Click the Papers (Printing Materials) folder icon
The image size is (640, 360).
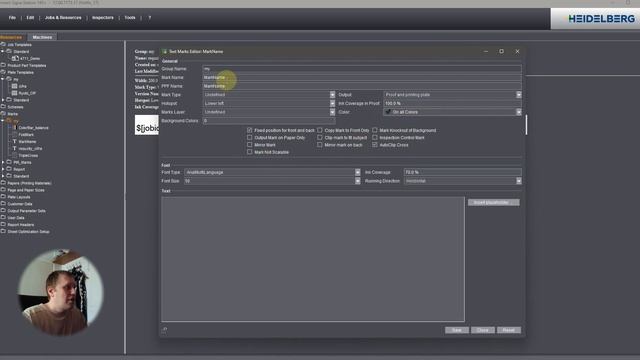pos(3,183)
